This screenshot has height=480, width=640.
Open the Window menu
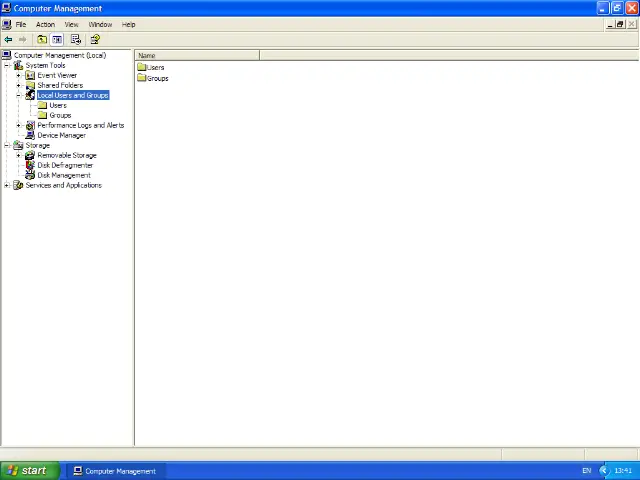tap(100, 24)
